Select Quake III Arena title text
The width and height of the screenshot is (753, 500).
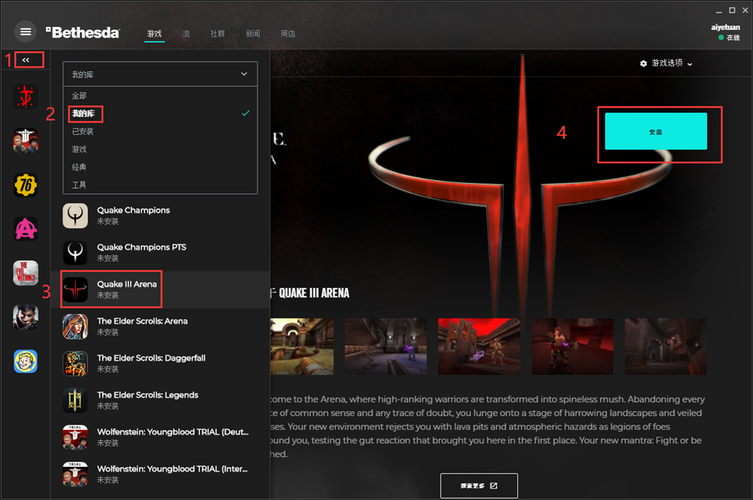pyautogui.click(x=127, y=284)
